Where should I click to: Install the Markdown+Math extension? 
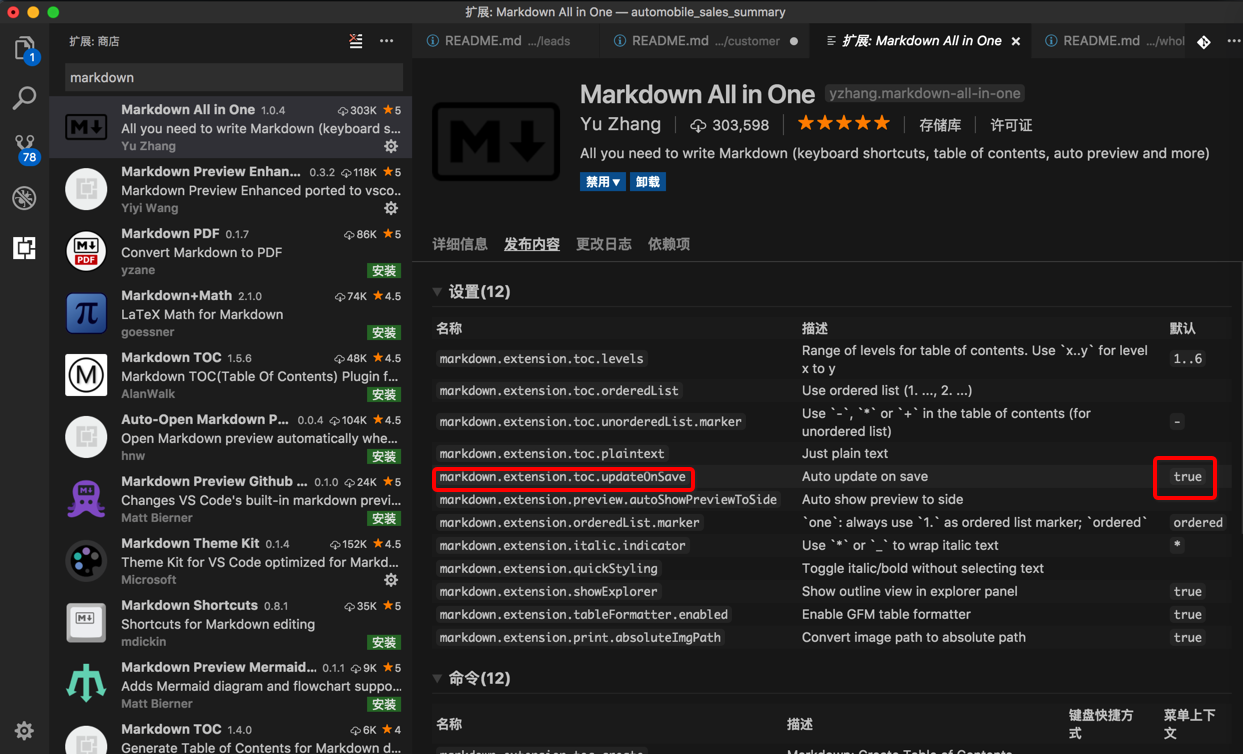[384, 333]
